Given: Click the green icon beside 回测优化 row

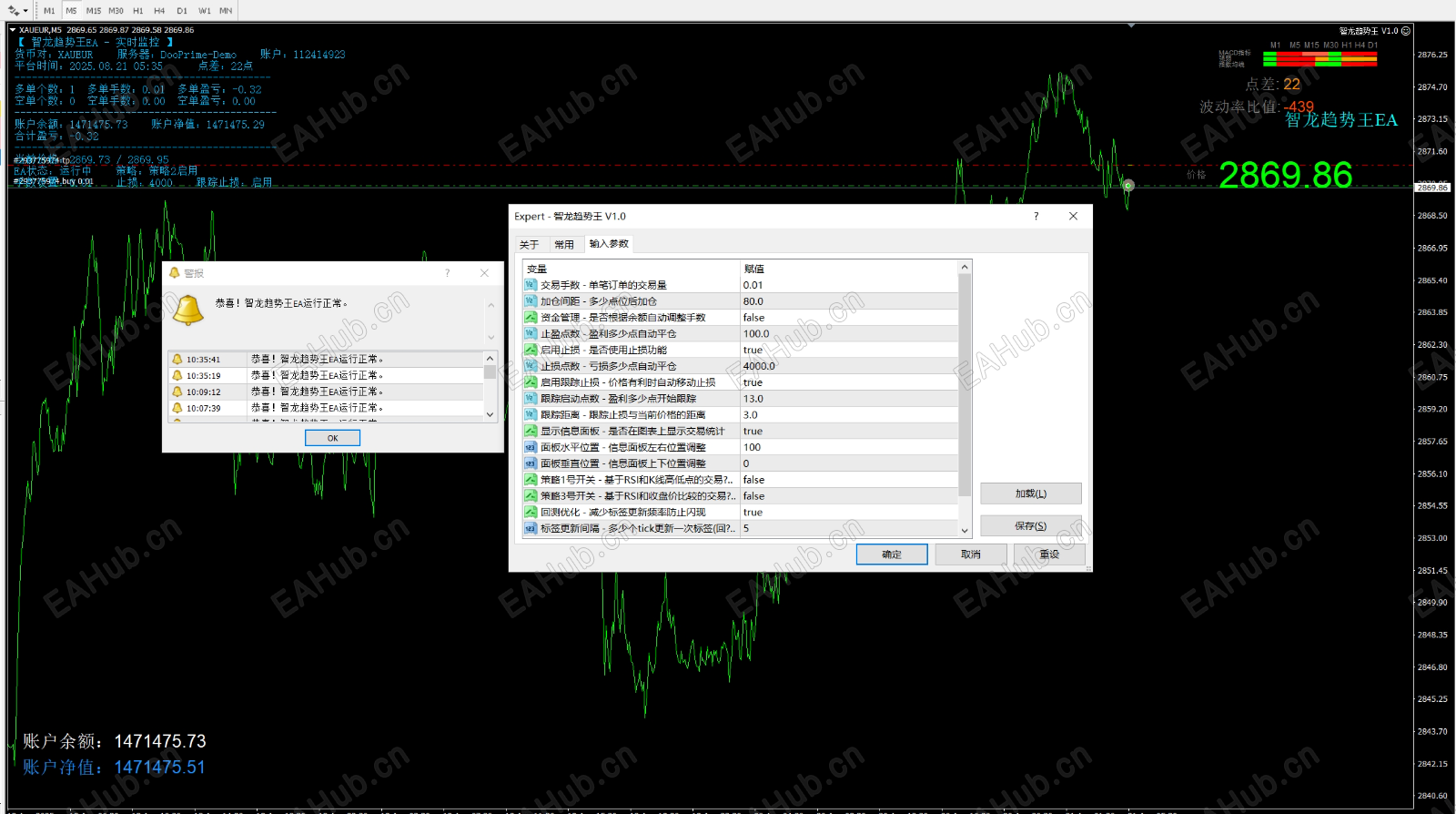Looking at the screenshot, I should 531,513.
